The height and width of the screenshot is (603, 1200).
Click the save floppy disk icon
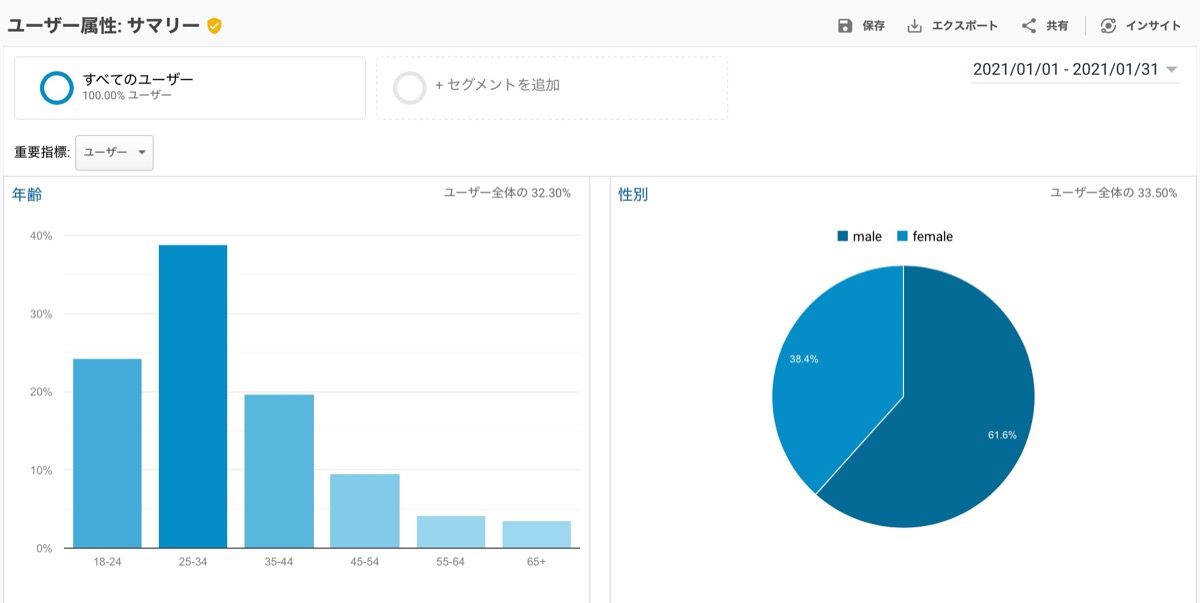pyautogui.click(x=845, y=26)
